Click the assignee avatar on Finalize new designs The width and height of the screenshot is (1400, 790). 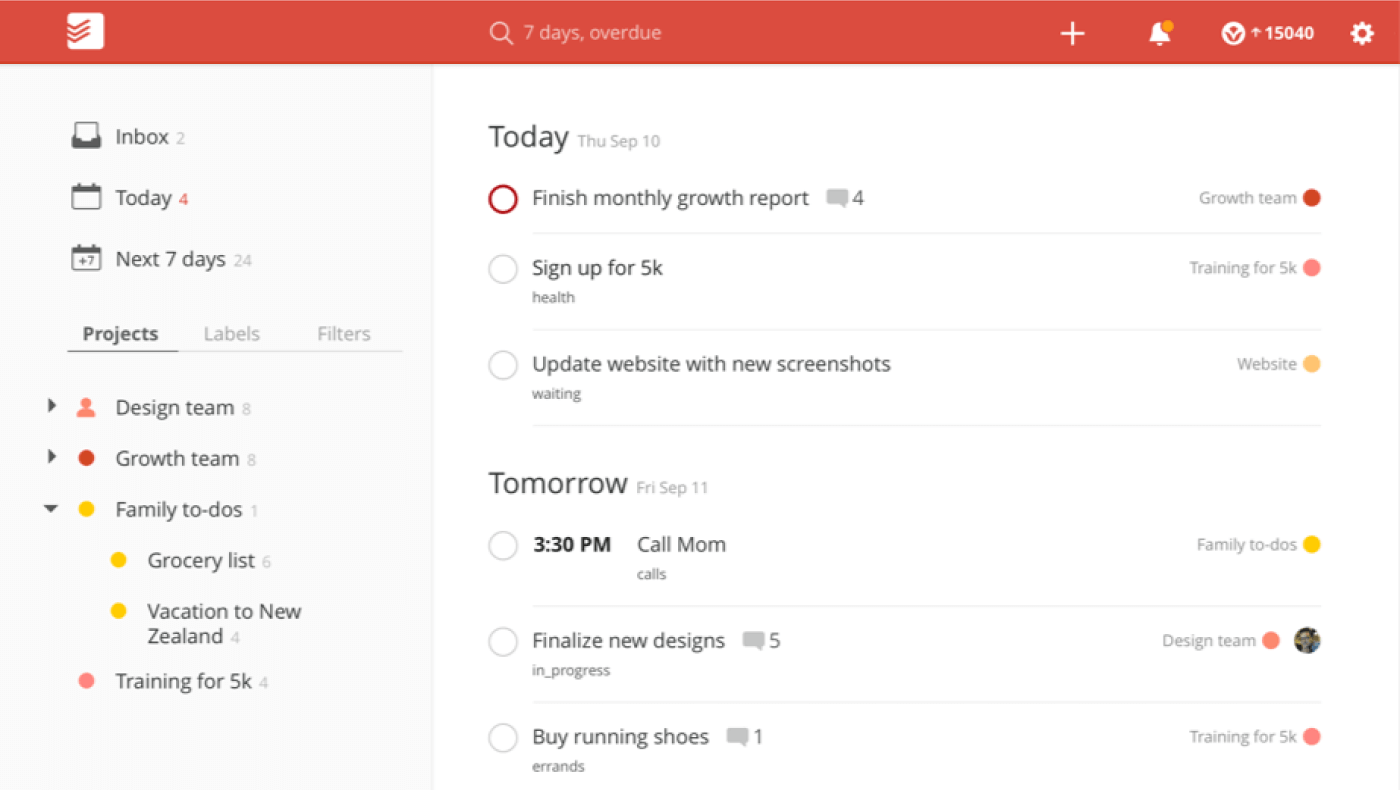1306,640
